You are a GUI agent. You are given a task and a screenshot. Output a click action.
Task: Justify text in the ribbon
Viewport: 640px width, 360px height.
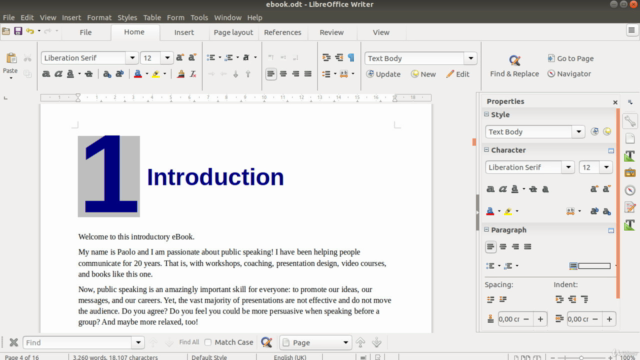308,74
